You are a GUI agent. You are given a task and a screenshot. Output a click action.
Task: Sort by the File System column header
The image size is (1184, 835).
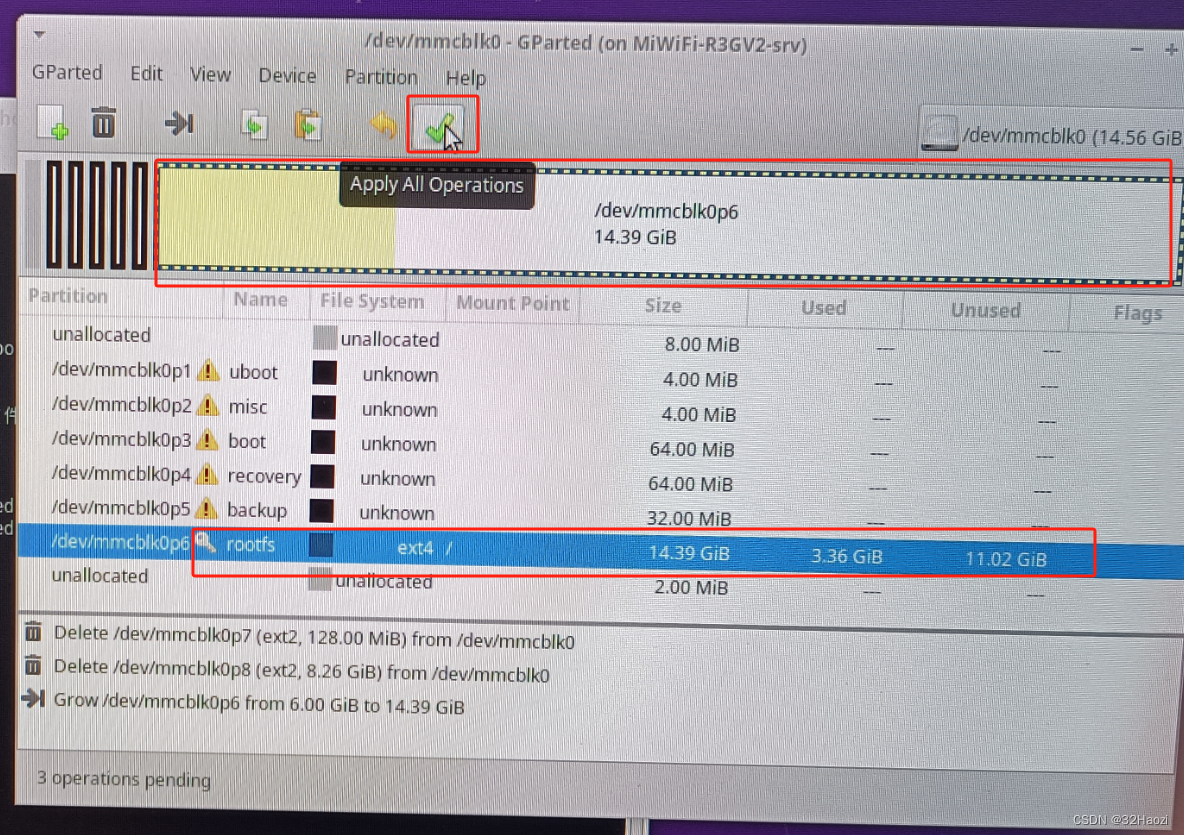(x=372, y=301)
